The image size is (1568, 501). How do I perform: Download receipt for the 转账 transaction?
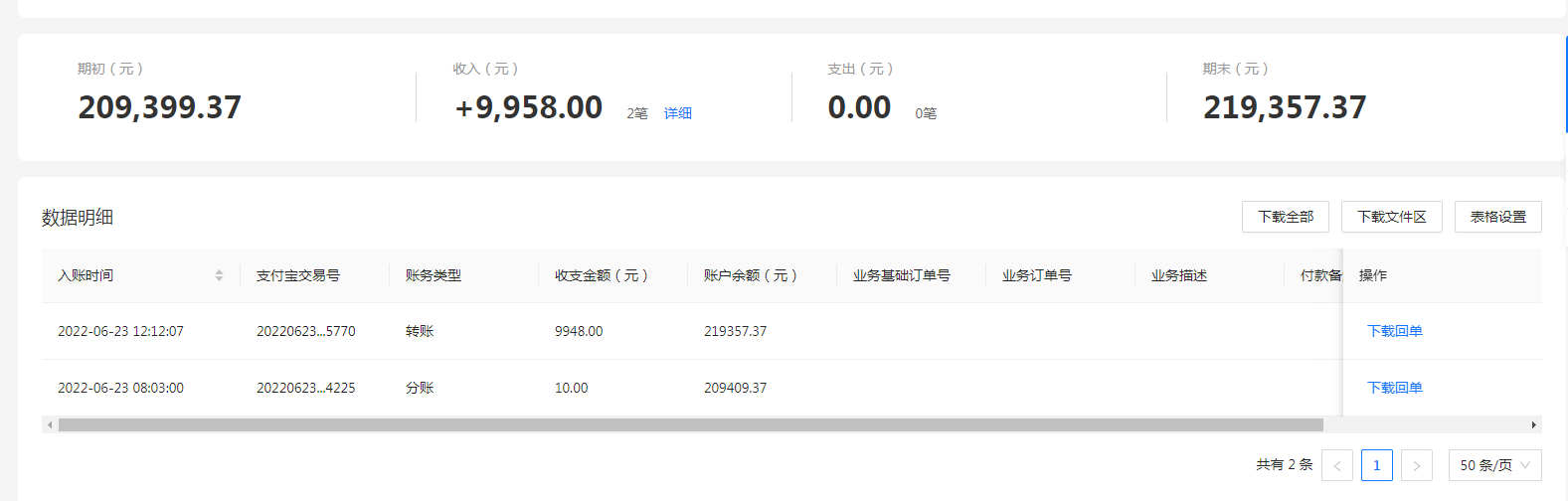(1395, 331)
